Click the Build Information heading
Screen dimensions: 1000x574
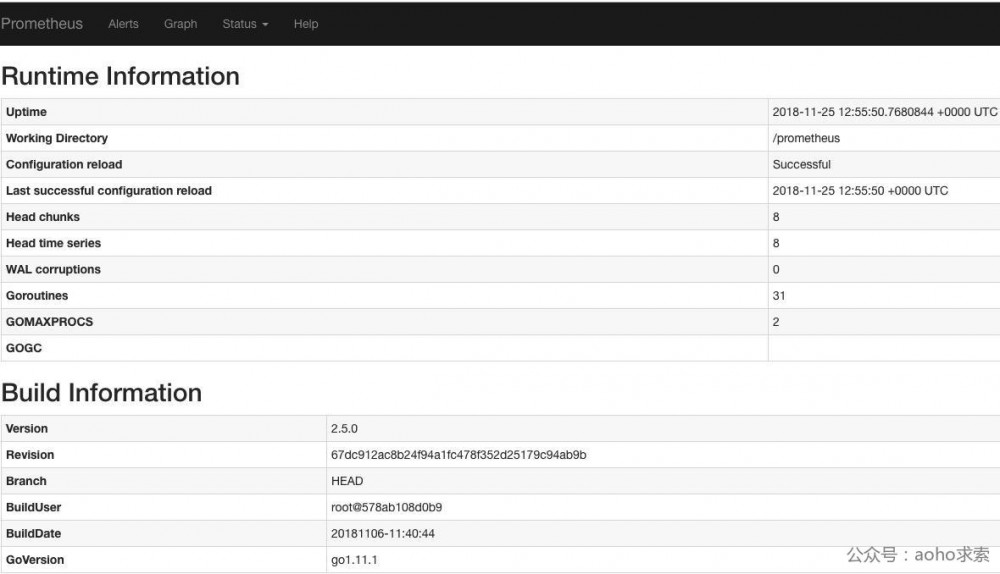[x=101, y=392]
